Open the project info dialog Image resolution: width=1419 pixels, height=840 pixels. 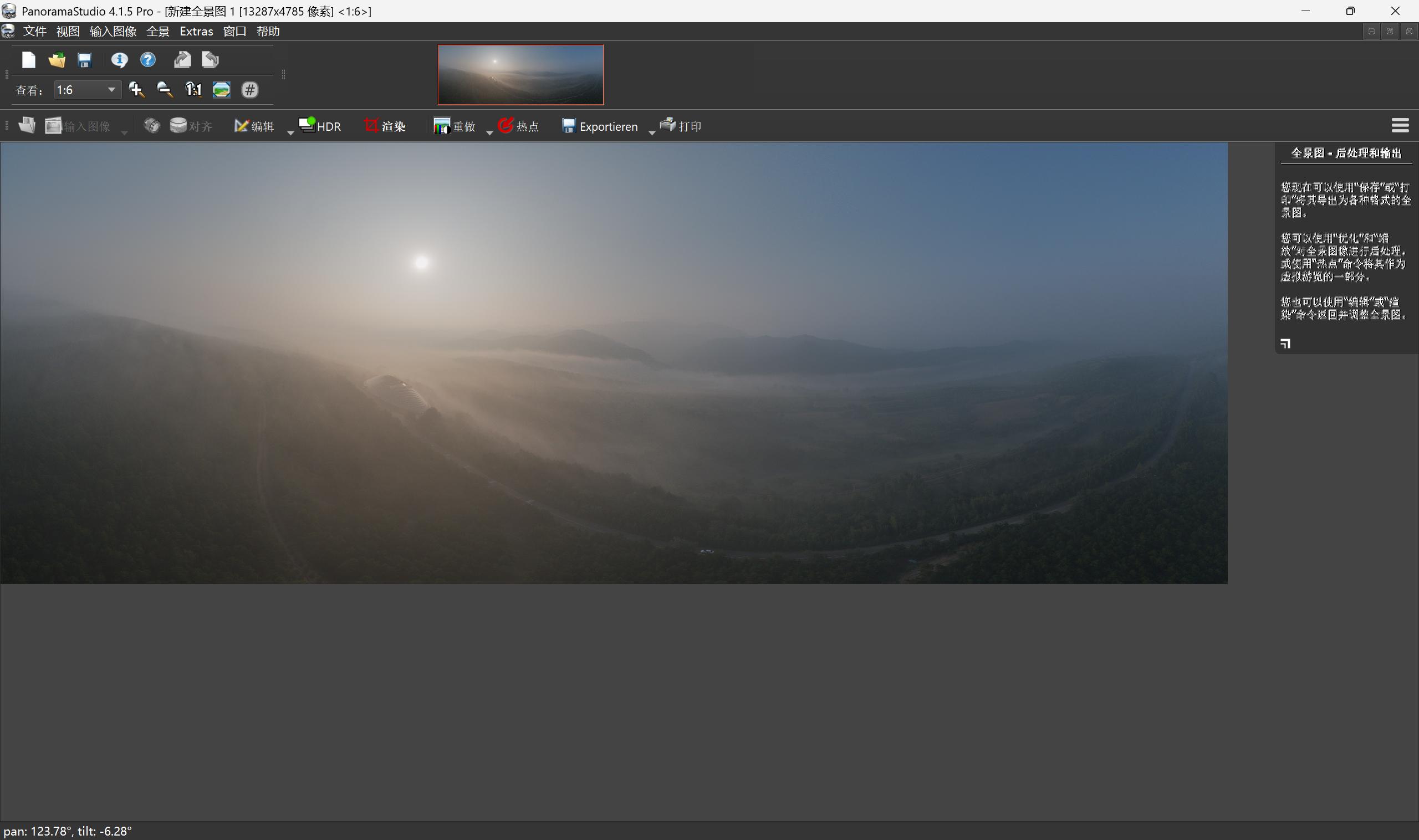pos(120,59)
